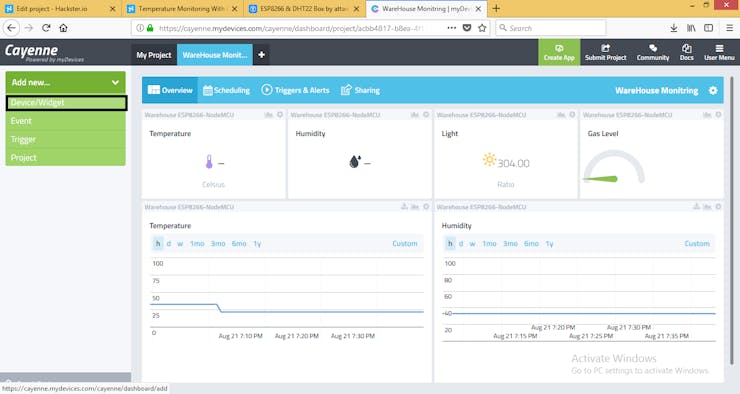Open settings gear of Light widget
740x394 pixels.
click(x=572, y=115)
